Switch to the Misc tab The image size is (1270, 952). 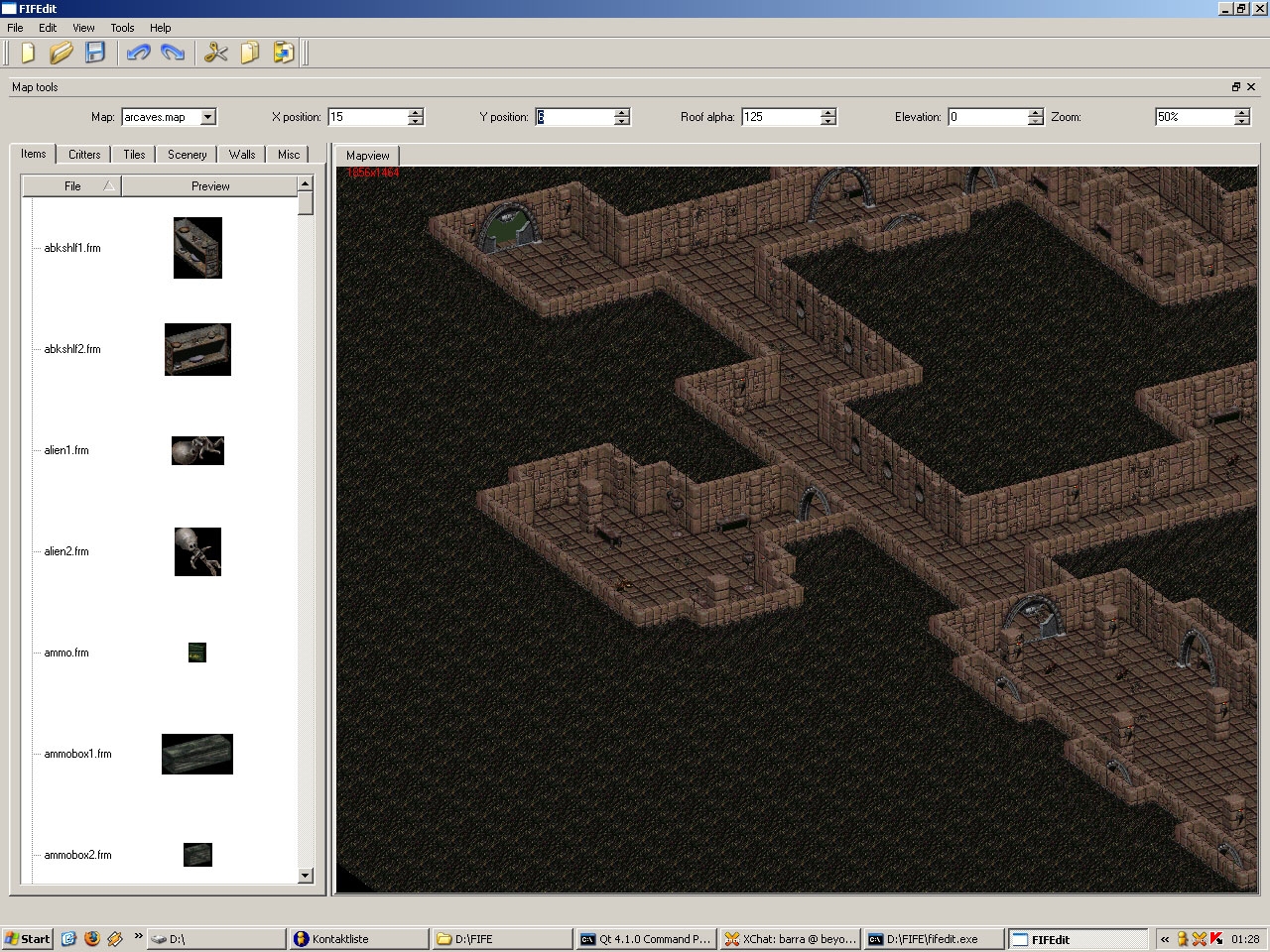pyautogui.click(x=289, y=155)
